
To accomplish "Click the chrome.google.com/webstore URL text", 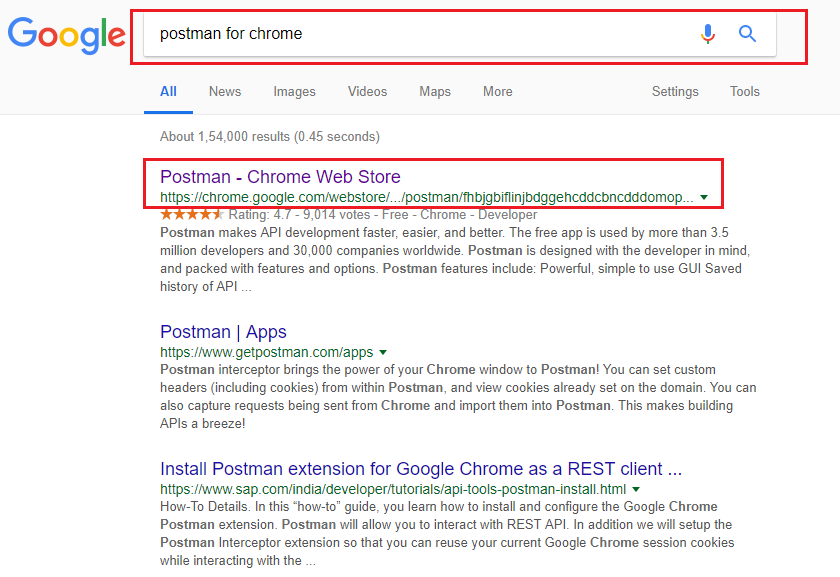I will 426,197.
